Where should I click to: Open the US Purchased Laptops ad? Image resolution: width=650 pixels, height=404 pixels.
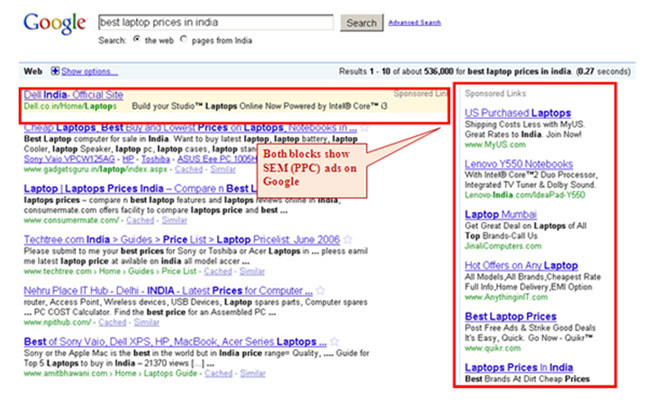[518, 113]
